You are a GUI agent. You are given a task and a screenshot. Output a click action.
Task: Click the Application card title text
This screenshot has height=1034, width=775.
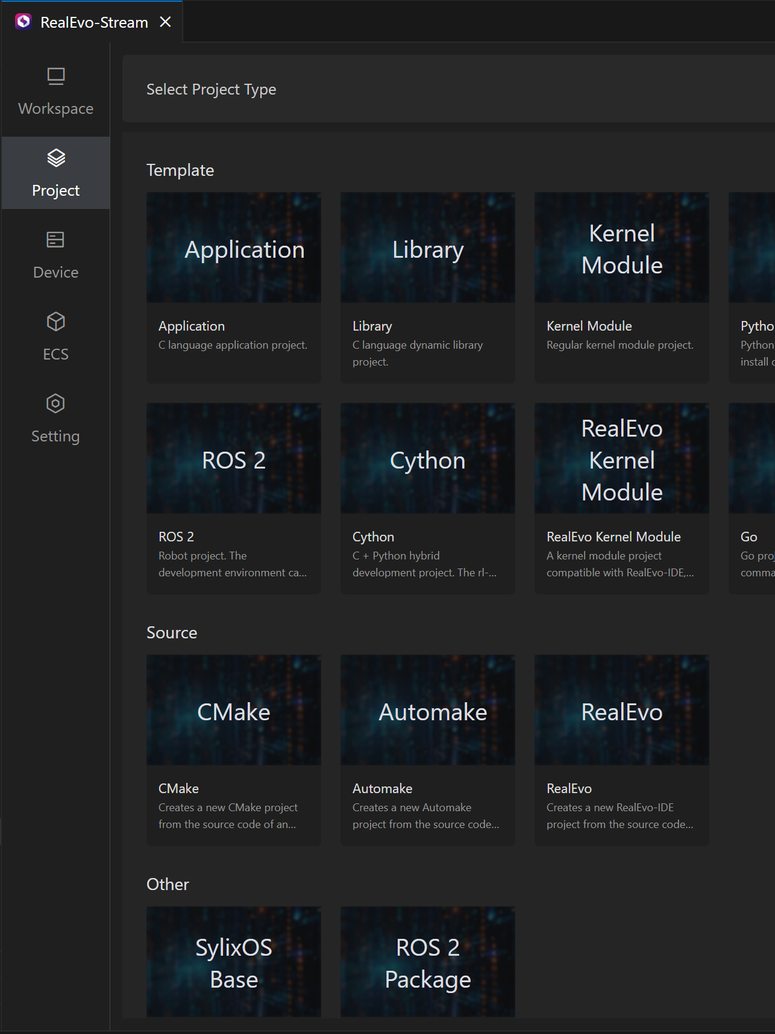(191, 326)
